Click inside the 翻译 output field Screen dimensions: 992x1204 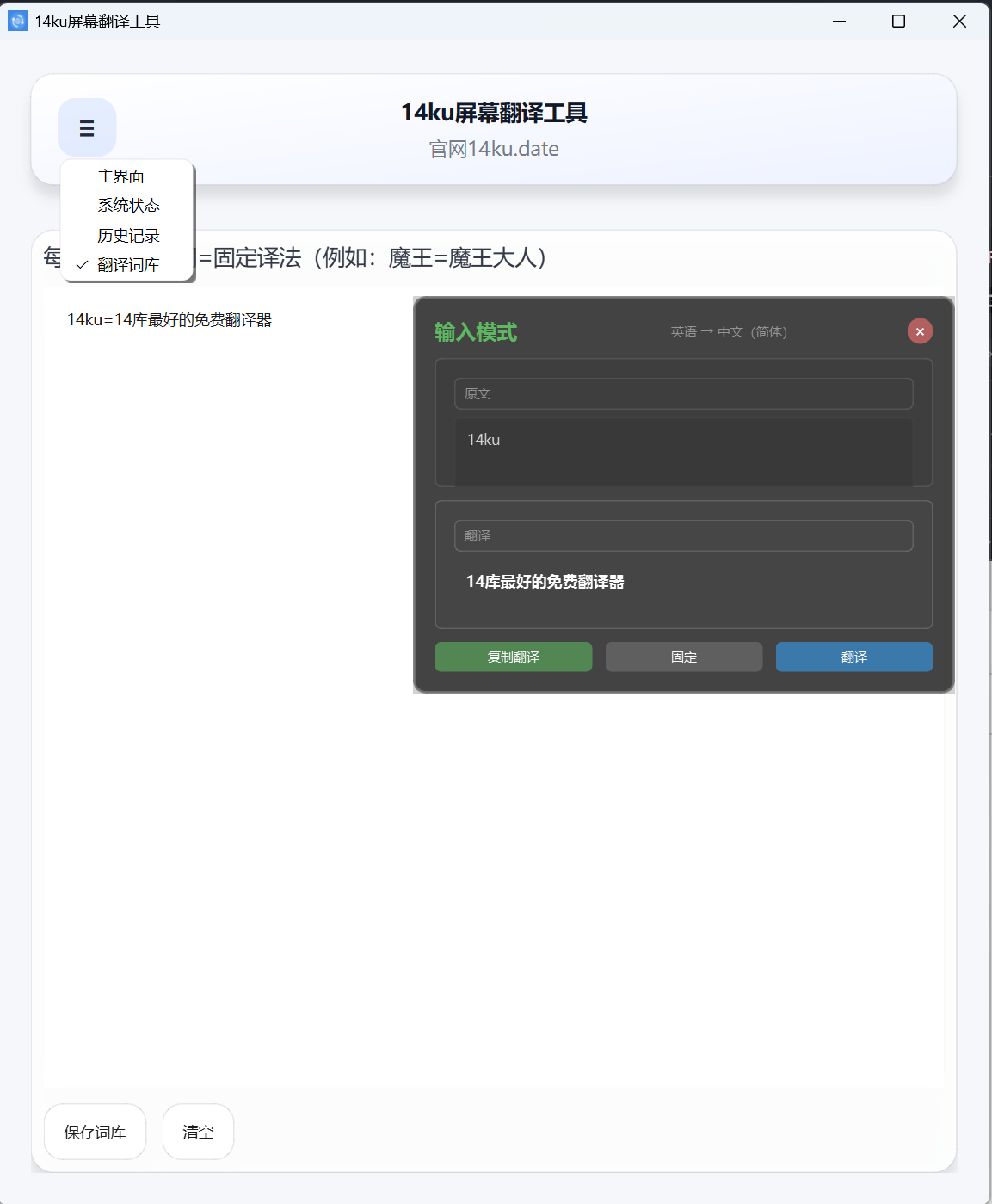683,534
